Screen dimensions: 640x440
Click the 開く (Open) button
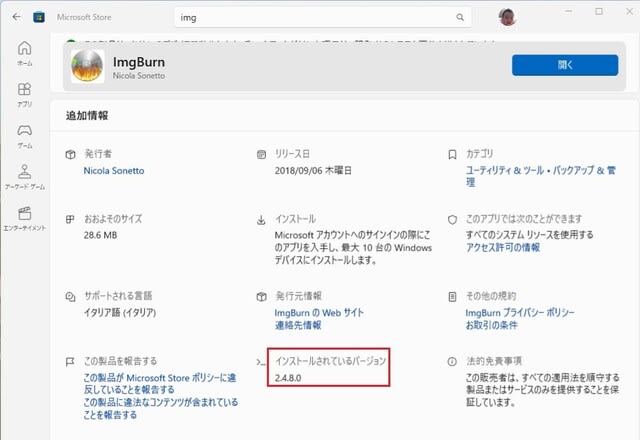[x=565, y=65]
